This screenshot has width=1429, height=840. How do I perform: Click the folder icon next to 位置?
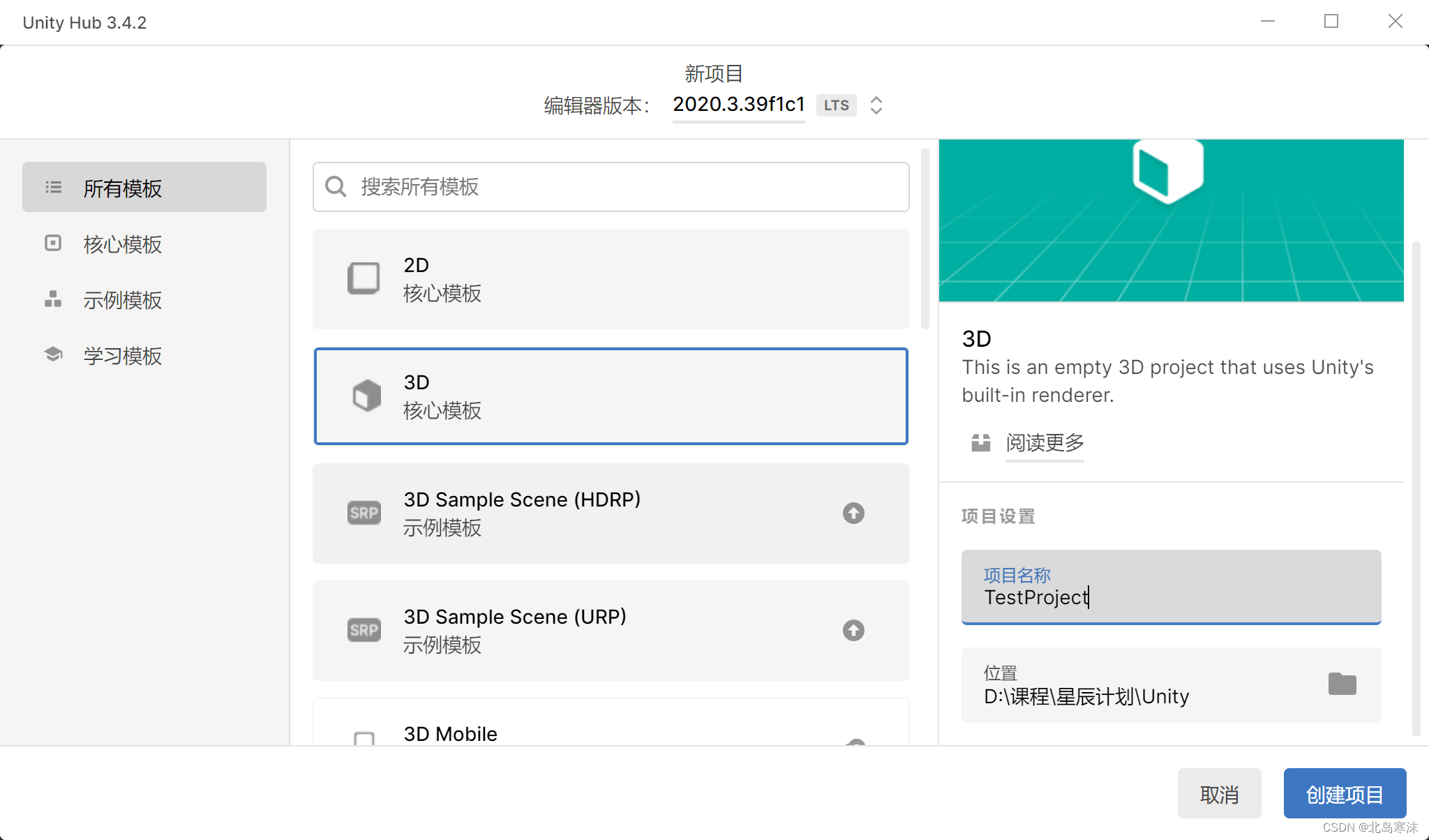[x=1343, y=684]
